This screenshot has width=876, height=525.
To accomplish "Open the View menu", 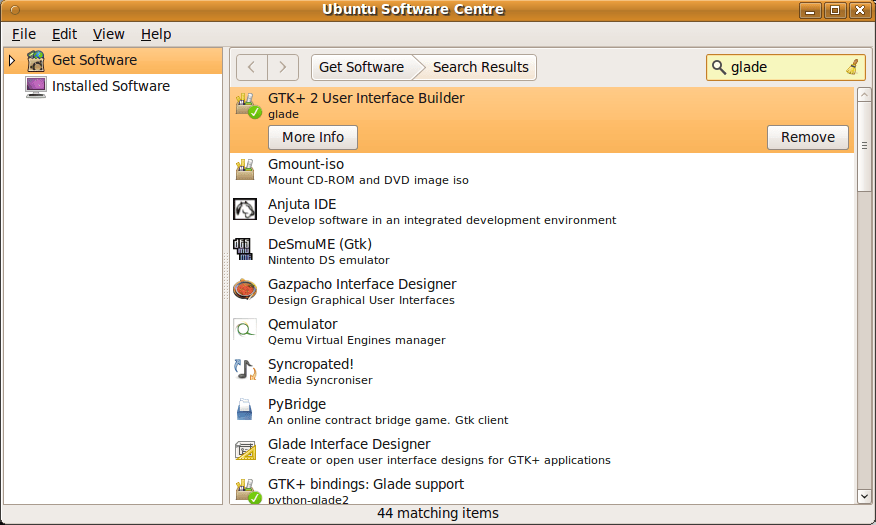I will pyautogui.click(x=108, y=35).
